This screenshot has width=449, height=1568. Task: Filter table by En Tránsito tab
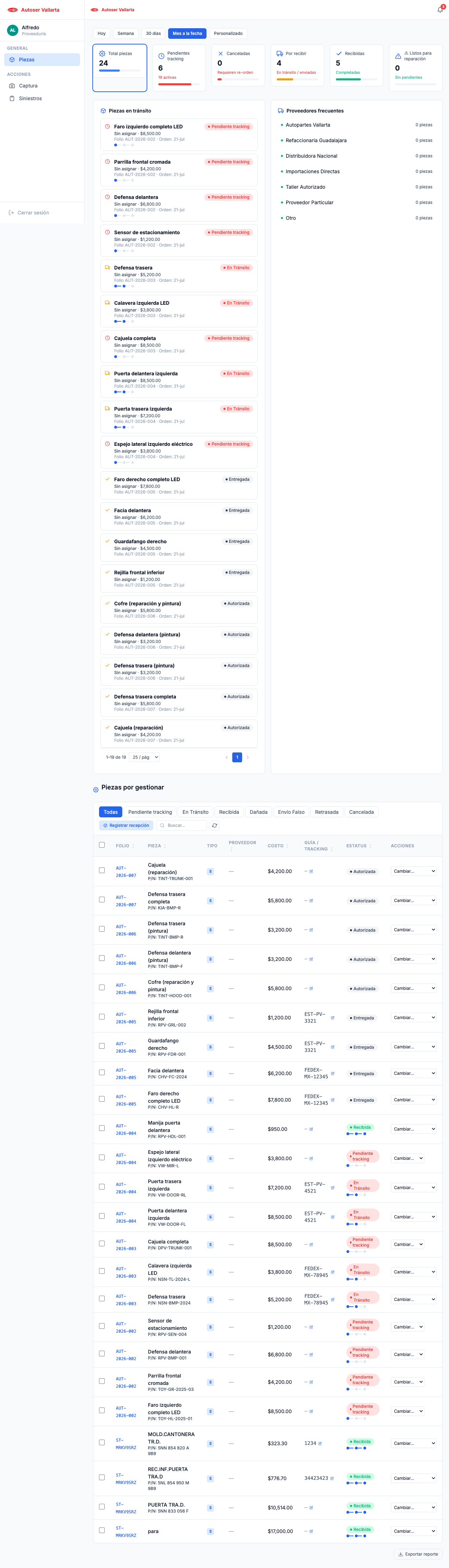point(195,812)
